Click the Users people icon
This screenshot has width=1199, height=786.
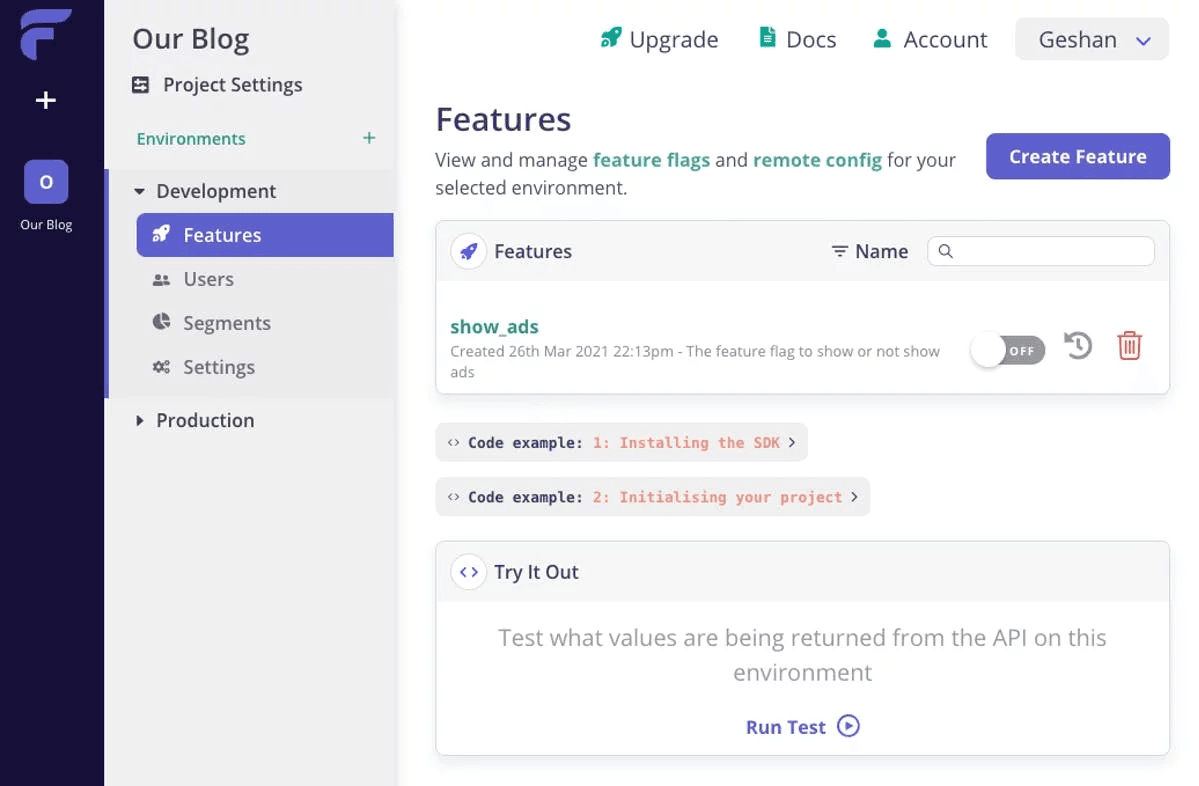pos(161,280)
